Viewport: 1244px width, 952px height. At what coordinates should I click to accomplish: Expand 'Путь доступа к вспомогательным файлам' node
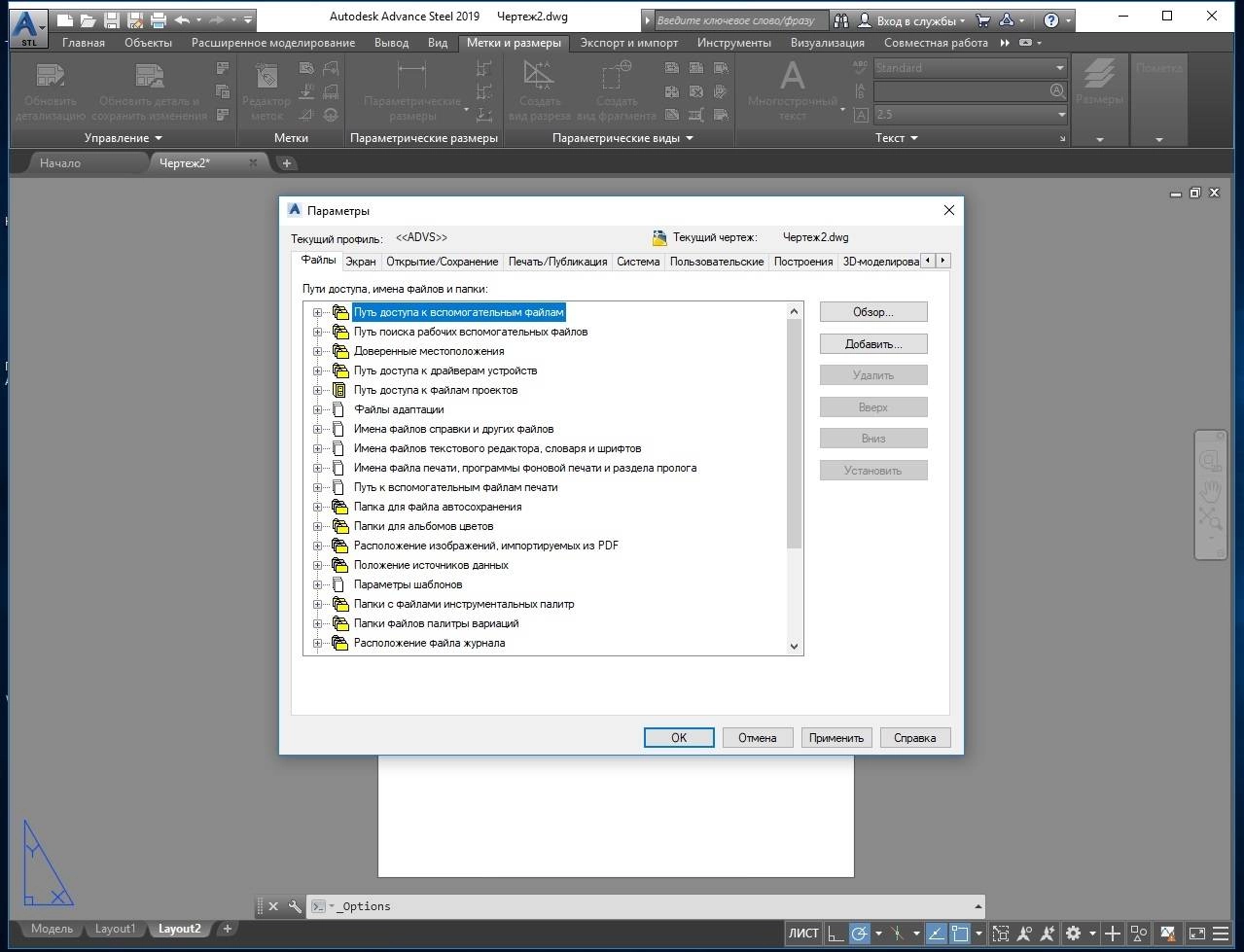[317, 313]
